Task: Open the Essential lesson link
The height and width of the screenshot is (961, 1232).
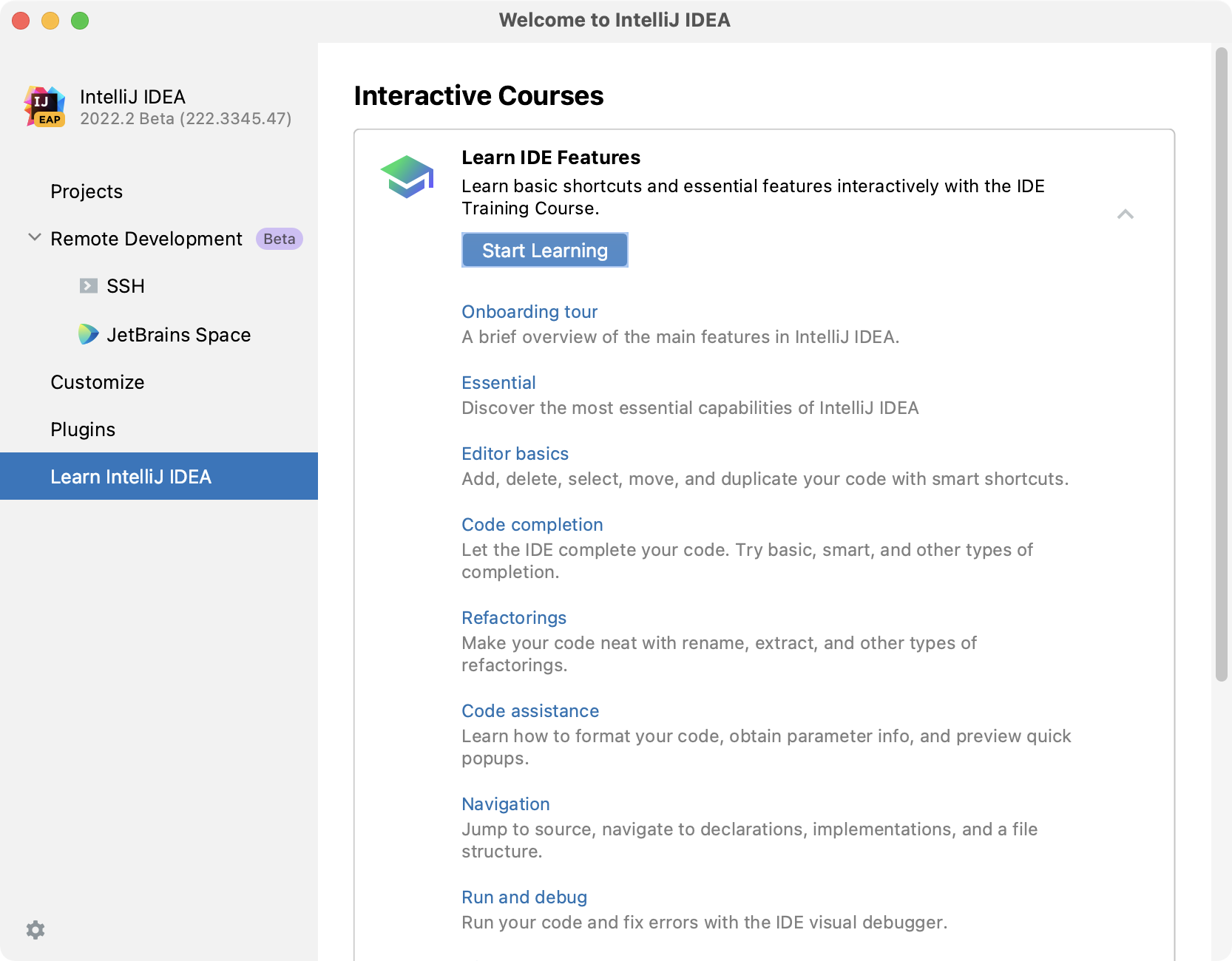Action: pyautogui.click(x=498, y=383)
